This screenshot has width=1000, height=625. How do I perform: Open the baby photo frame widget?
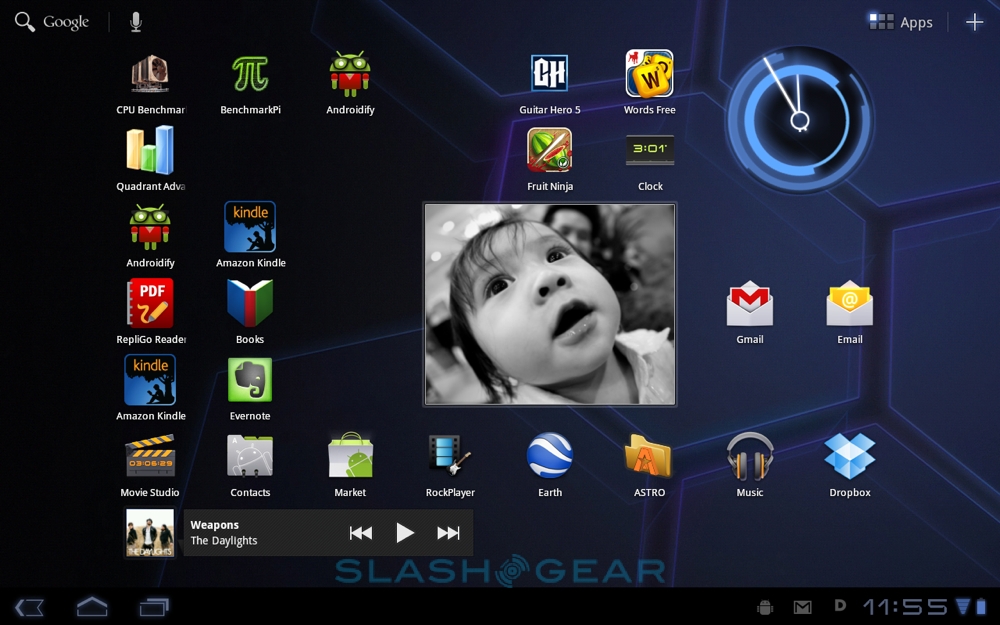pyautogui.click(x=550, y=304)
